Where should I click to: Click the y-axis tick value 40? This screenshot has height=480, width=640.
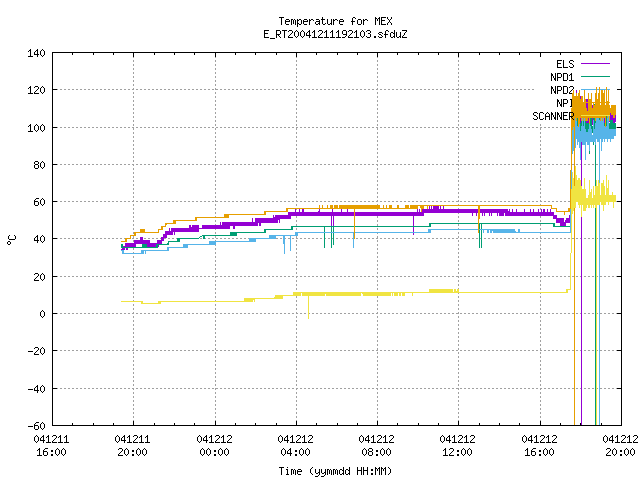[x=39, y=239]
